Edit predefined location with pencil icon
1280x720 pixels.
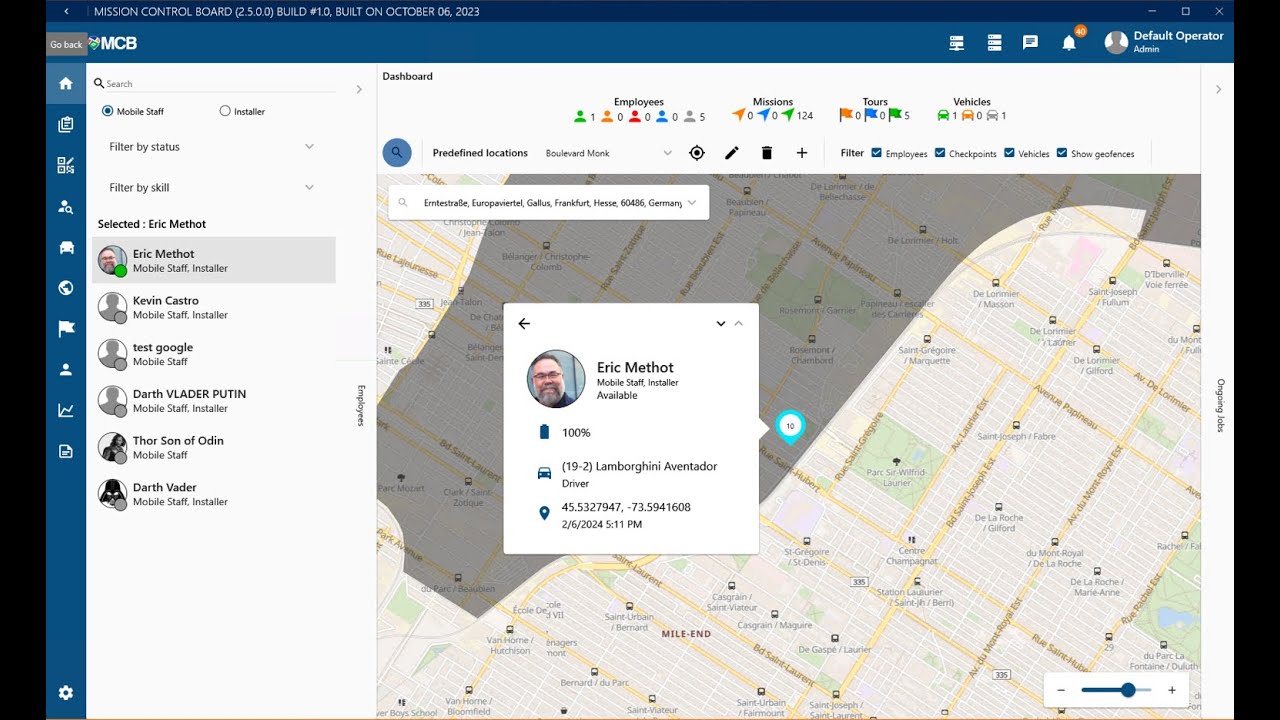(732, 153)
